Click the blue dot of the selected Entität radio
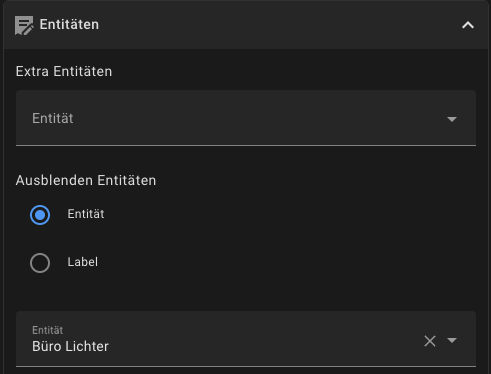 click(40, 215)
